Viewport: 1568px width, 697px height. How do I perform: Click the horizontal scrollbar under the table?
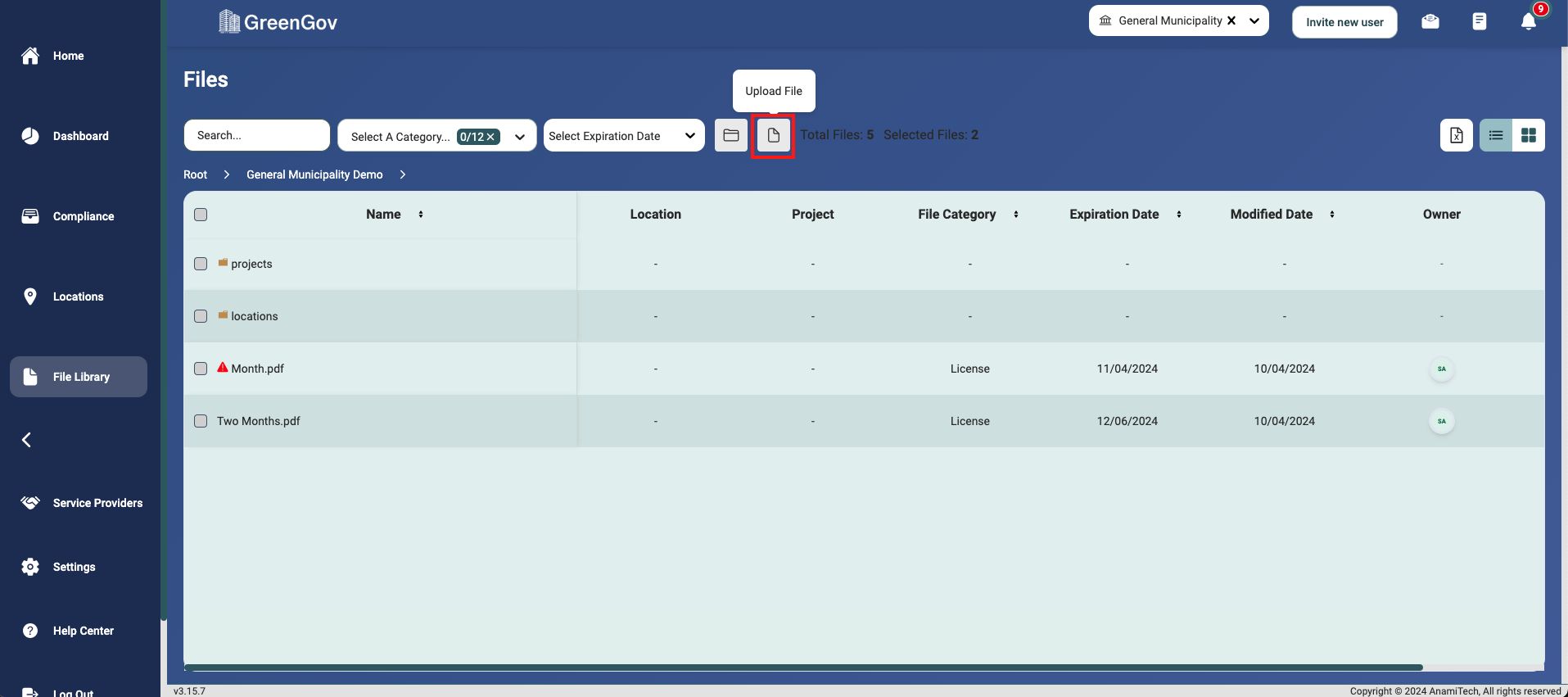pyautogui.click(x=804, y=668)
